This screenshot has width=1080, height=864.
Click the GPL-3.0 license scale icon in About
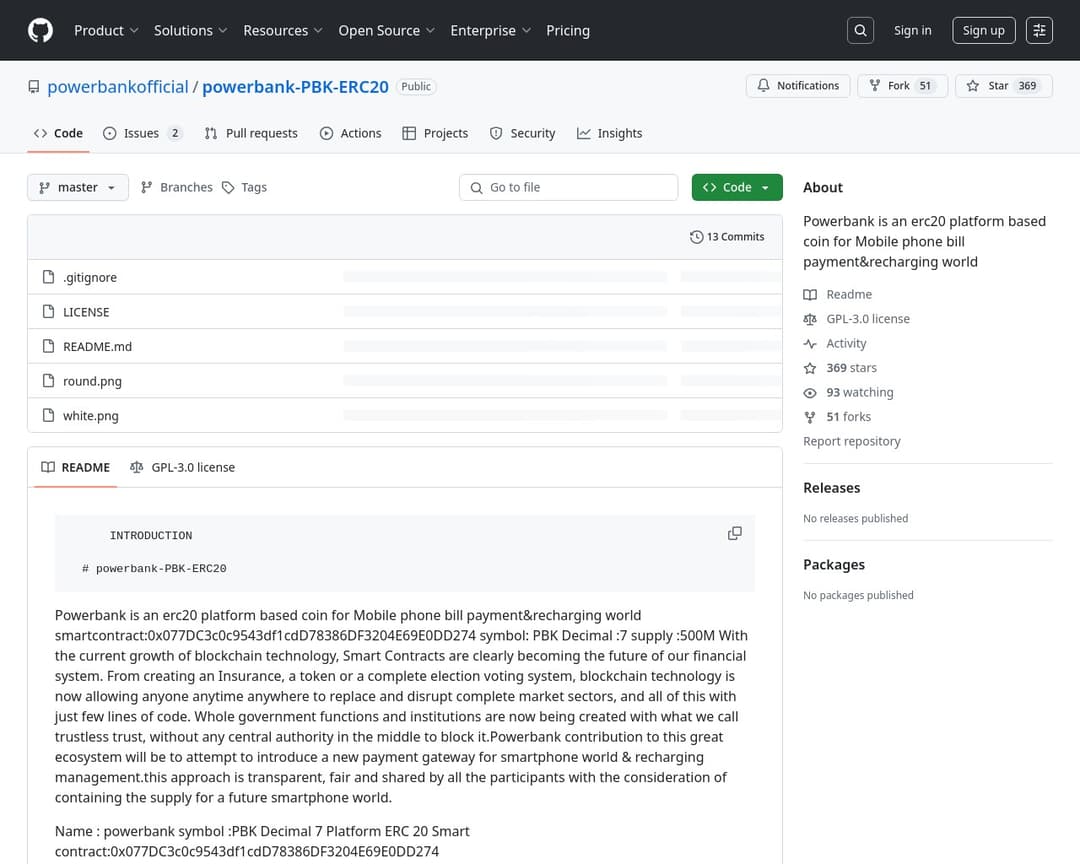(x=810, y=319)
